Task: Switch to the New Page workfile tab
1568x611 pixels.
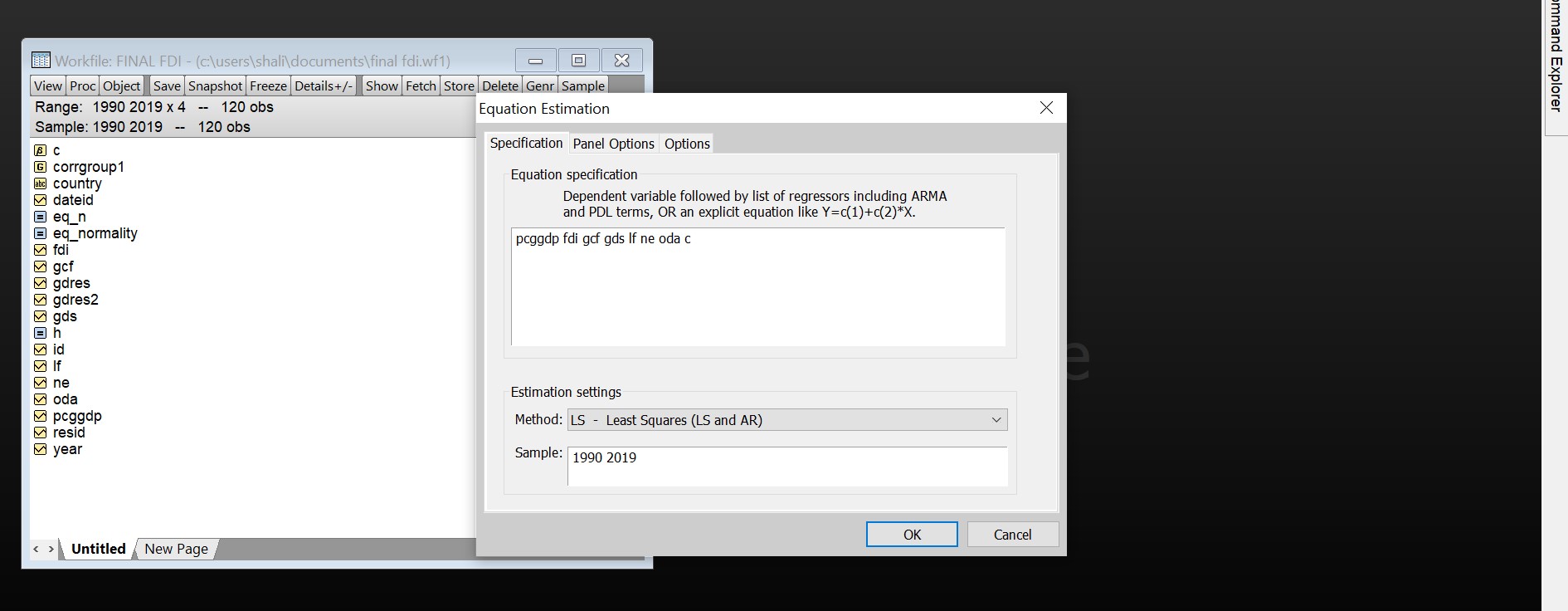Action: pos(176,549)
